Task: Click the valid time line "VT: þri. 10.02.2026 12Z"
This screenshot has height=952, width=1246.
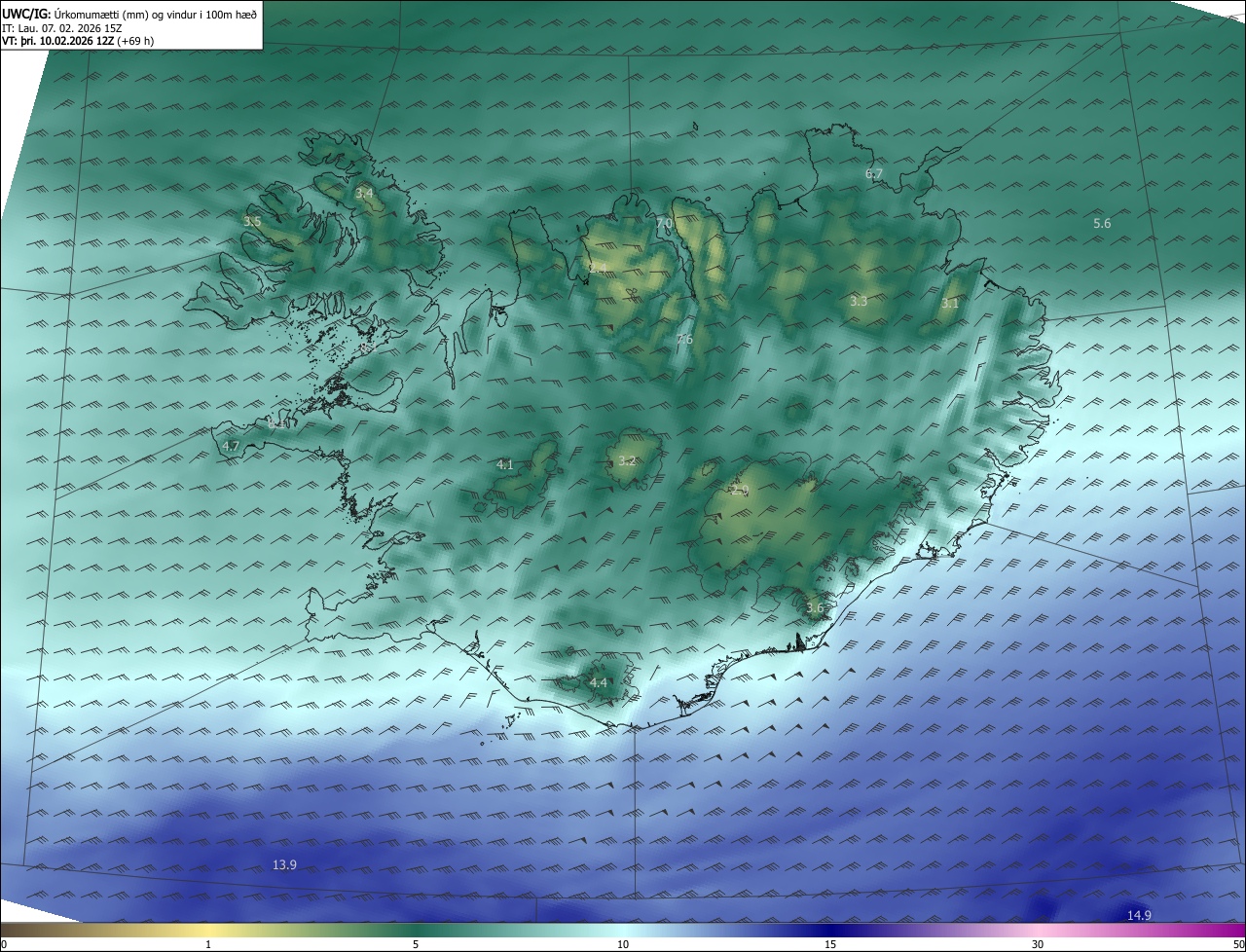Action: click(x=57, y=41)
